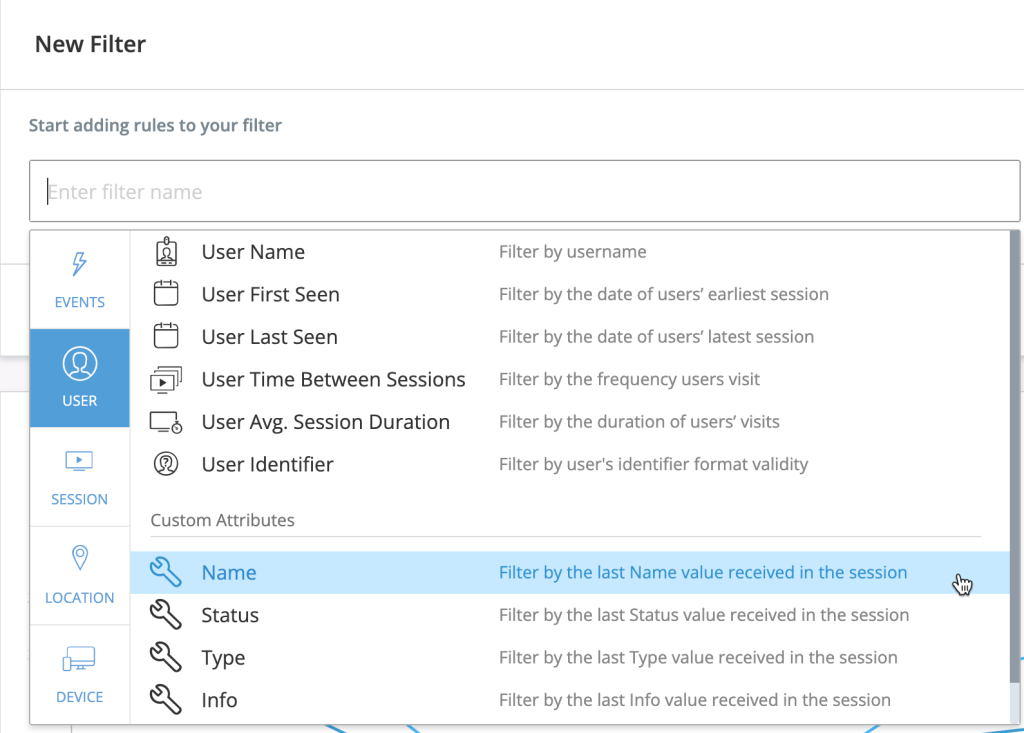Image resolution: width=1024 pixels, height=733 pixels.
Task: Click the User Last Seen calendar icon
Action: [x=166, y=337]
